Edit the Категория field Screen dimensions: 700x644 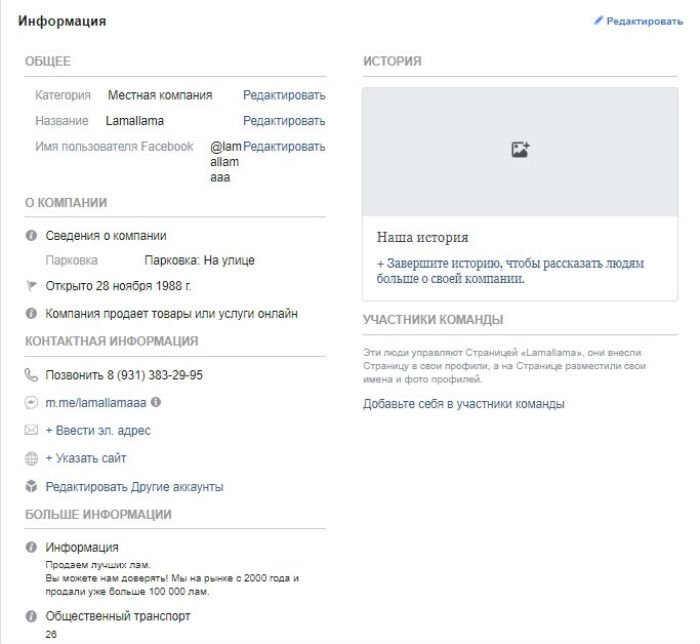tap(284, 95)
